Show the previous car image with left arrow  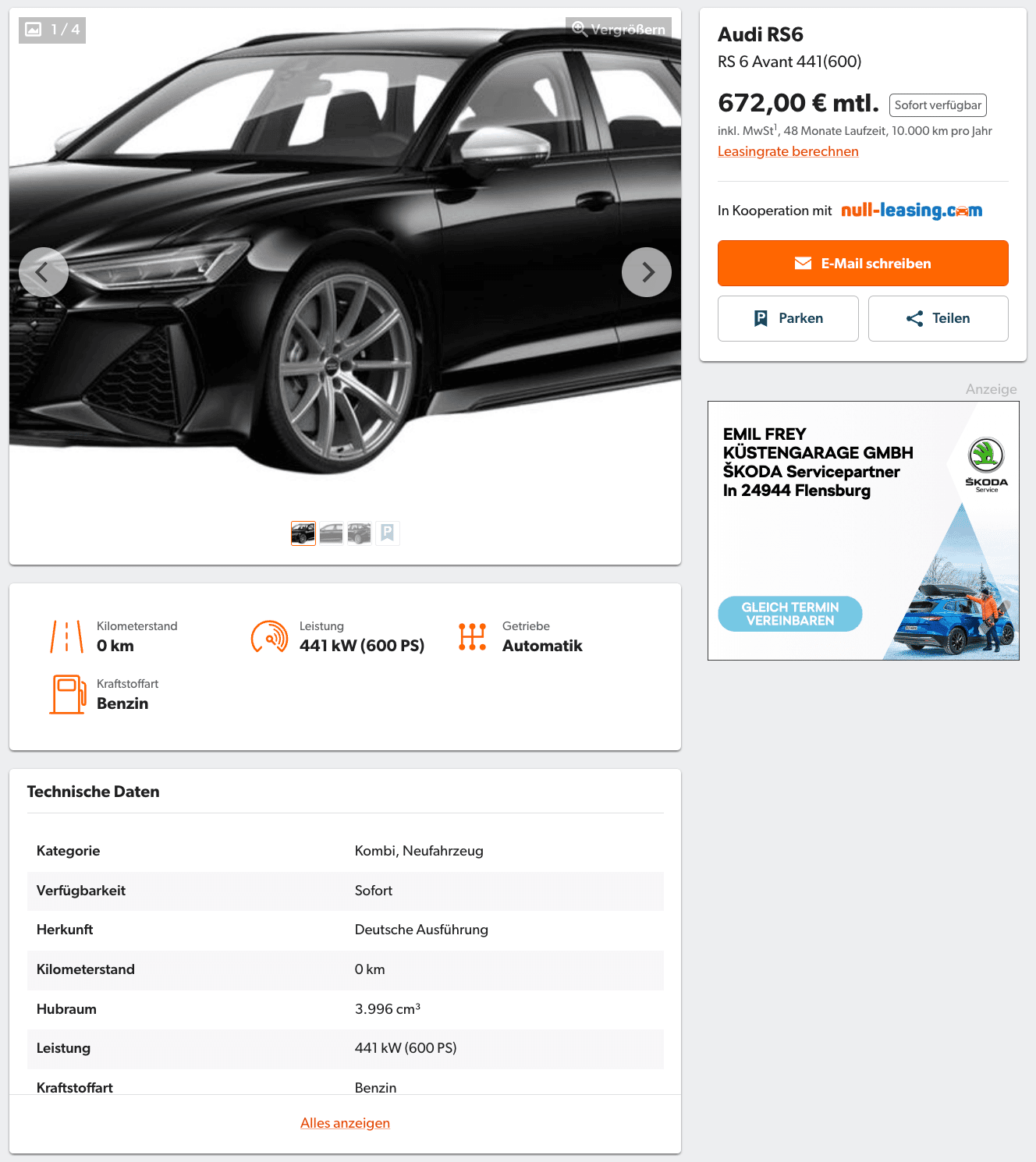click(x=44, y=272)
